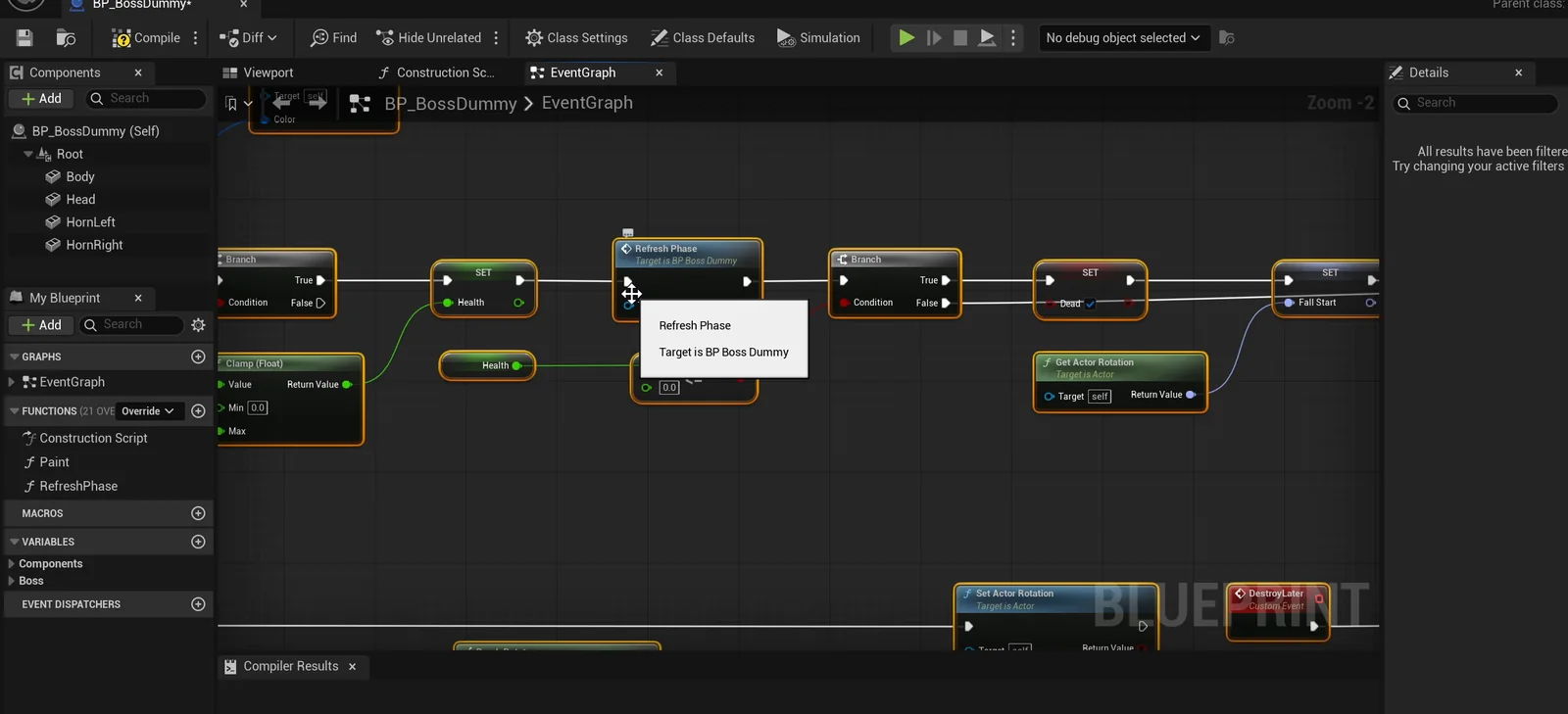Click the Stop playback icon
Image resolution: width=1568 pixels, height=714 pixels.
960,38
